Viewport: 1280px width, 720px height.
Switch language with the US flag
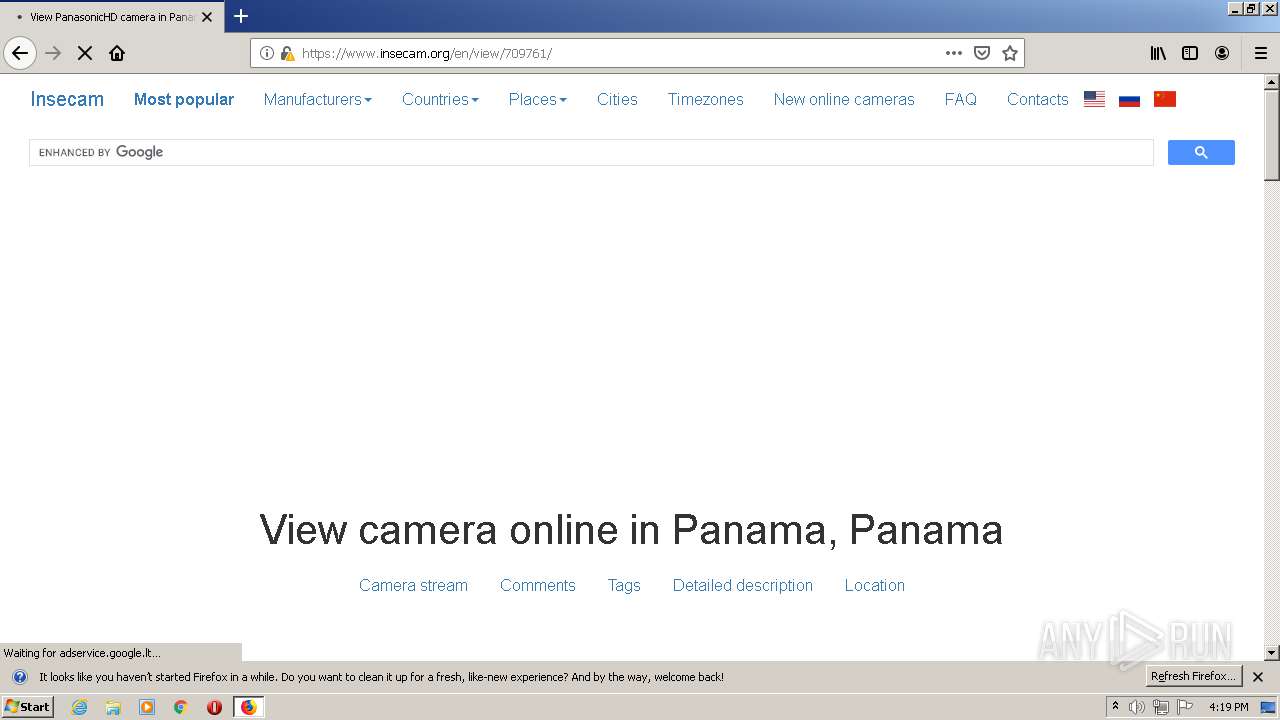pyautogui.click(x=1094, y=99)
